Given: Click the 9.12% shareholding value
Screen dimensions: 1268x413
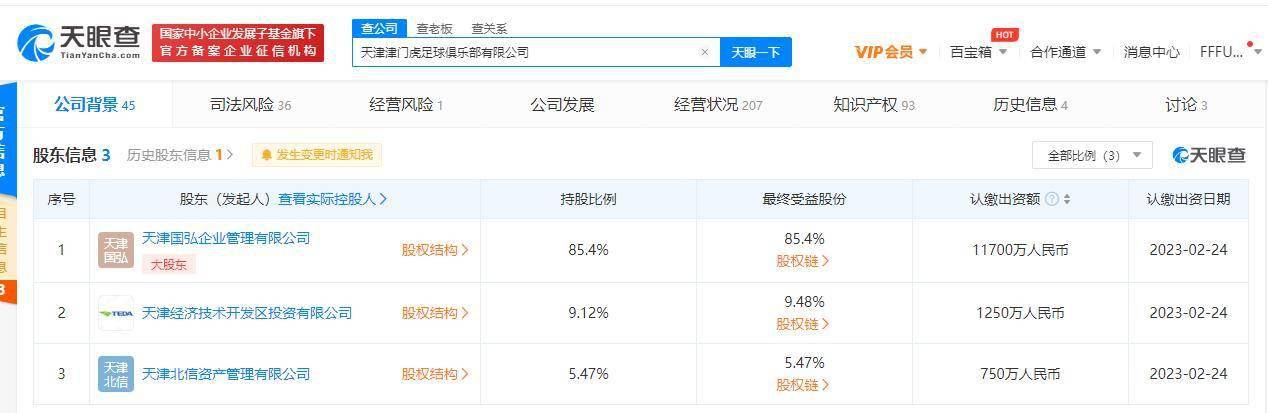Looking at the screenshot, I should pyautogui.click(x=588, y=313).
